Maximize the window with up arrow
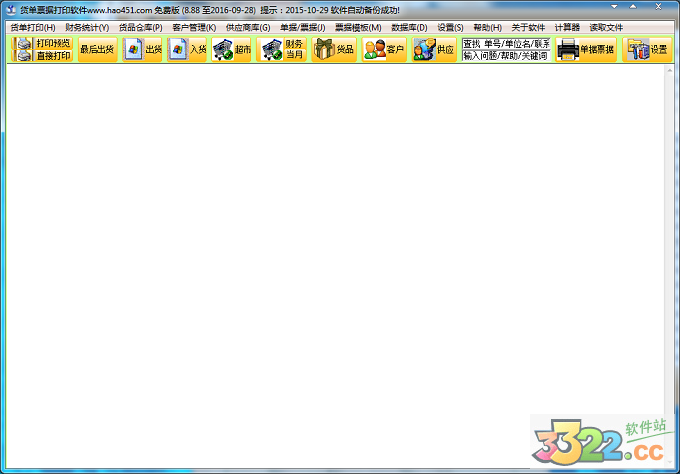 pos(633,7)
